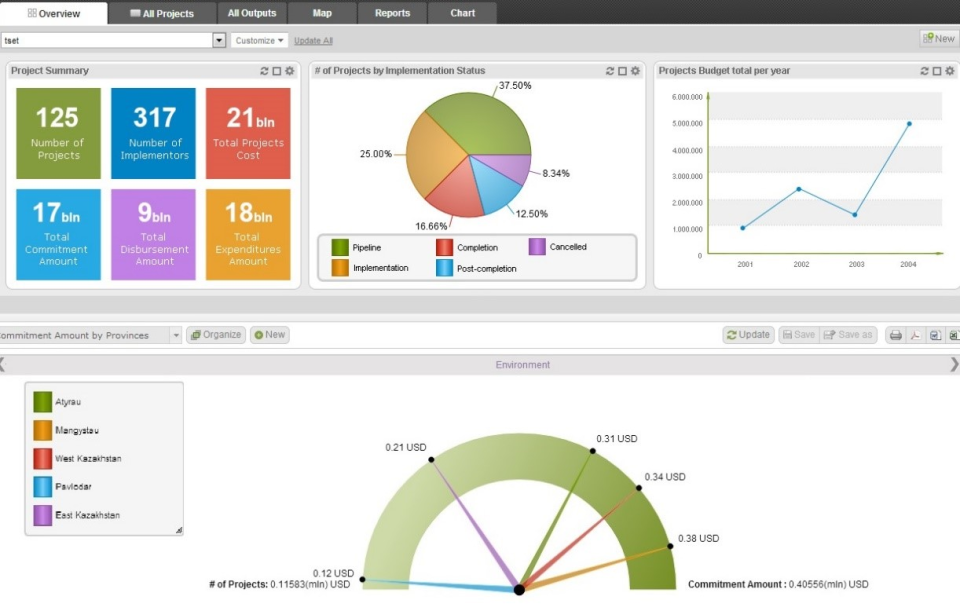Switch to the Map tab
960x611 pixels.
[x=321, y=13]
